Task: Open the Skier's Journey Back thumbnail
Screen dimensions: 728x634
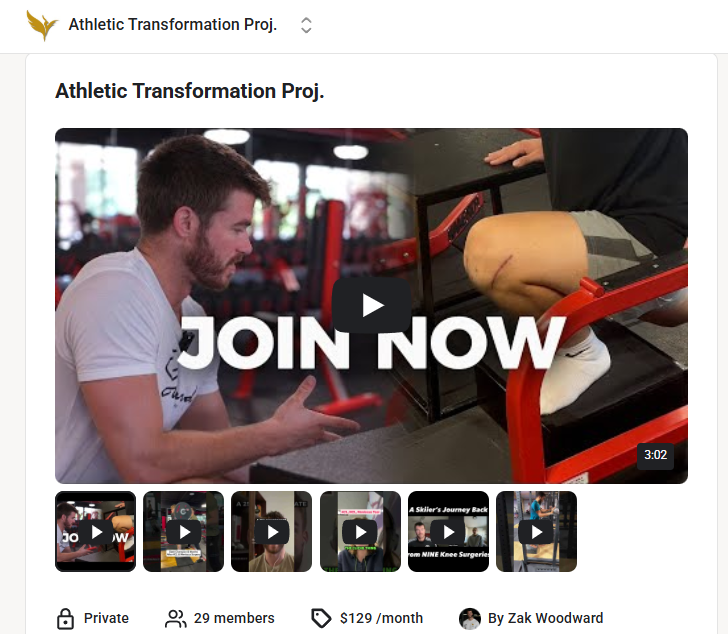Action: (x=448, y=531)
